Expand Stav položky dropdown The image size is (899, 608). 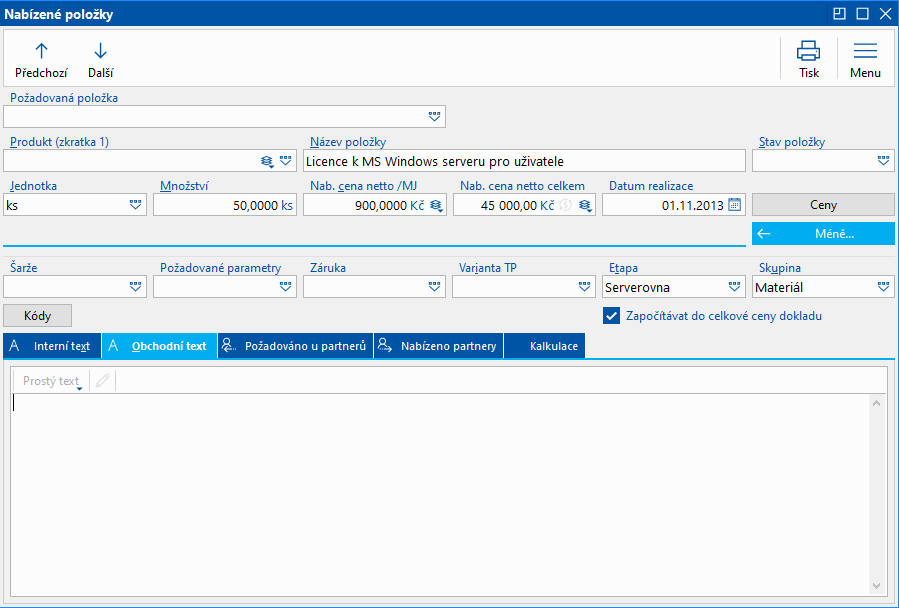click(884, 161)
